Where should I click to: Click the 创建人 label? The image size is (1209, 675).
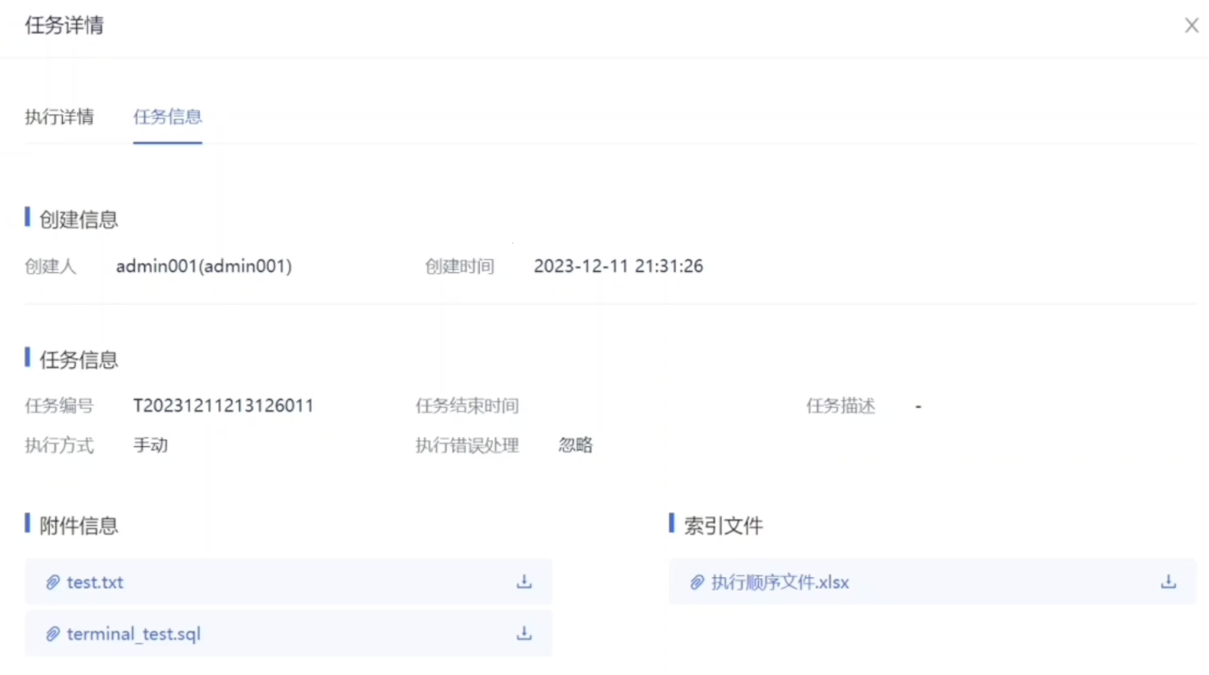click(51, 267)
